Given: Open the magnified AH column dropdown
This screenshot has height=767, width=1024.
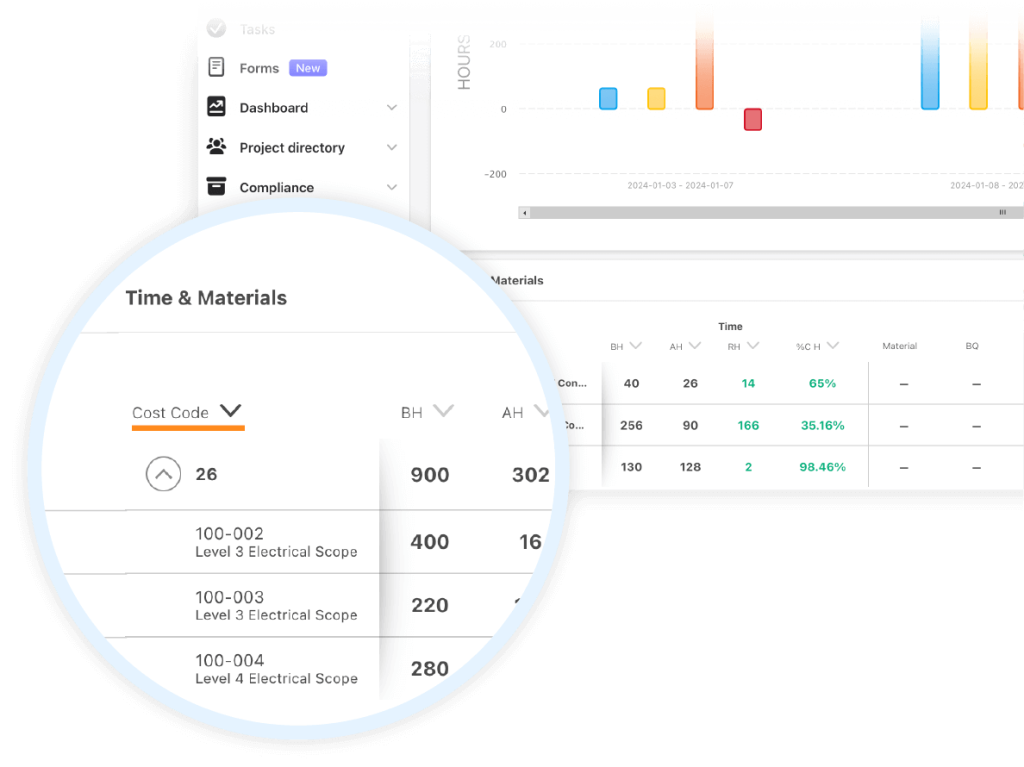Looking at the screenshot, I should [541, 411].
